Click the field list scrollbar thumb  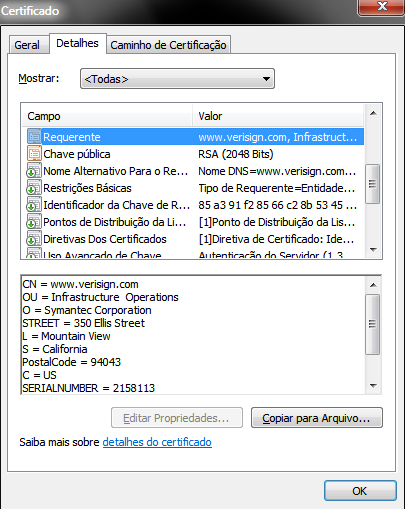[x=373, y=183]
